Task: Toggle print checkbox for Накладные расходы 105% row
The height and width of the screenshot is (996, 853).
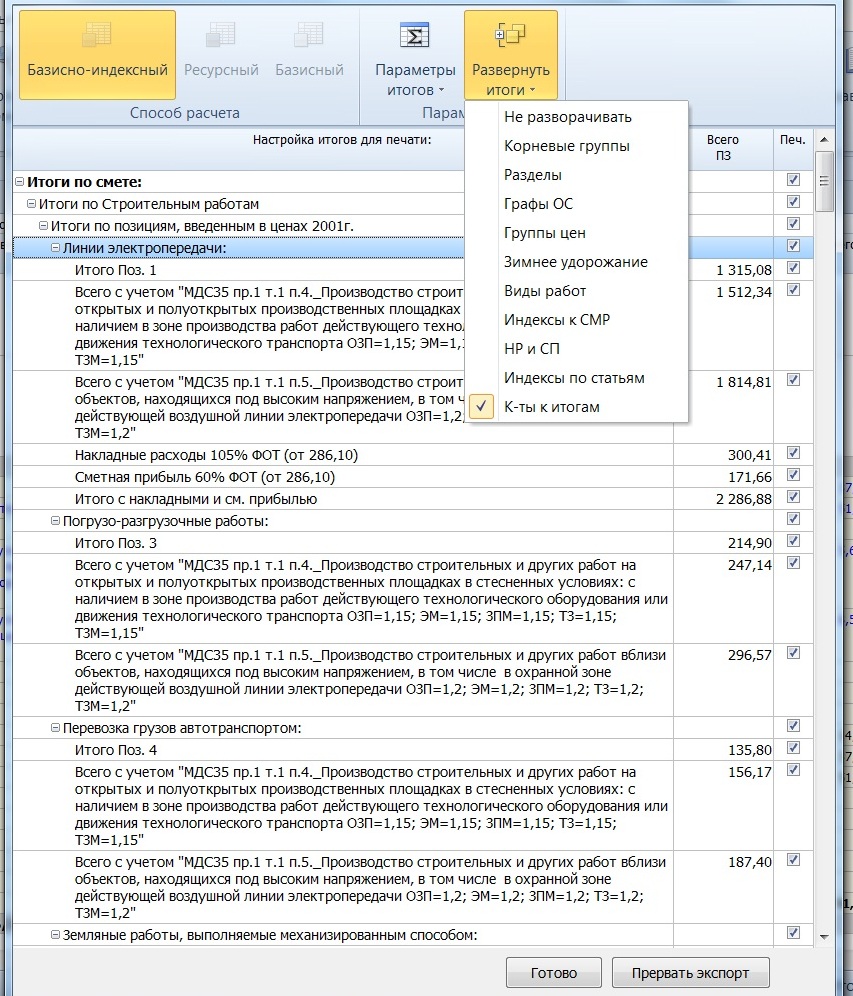Action: click(794, 454)
